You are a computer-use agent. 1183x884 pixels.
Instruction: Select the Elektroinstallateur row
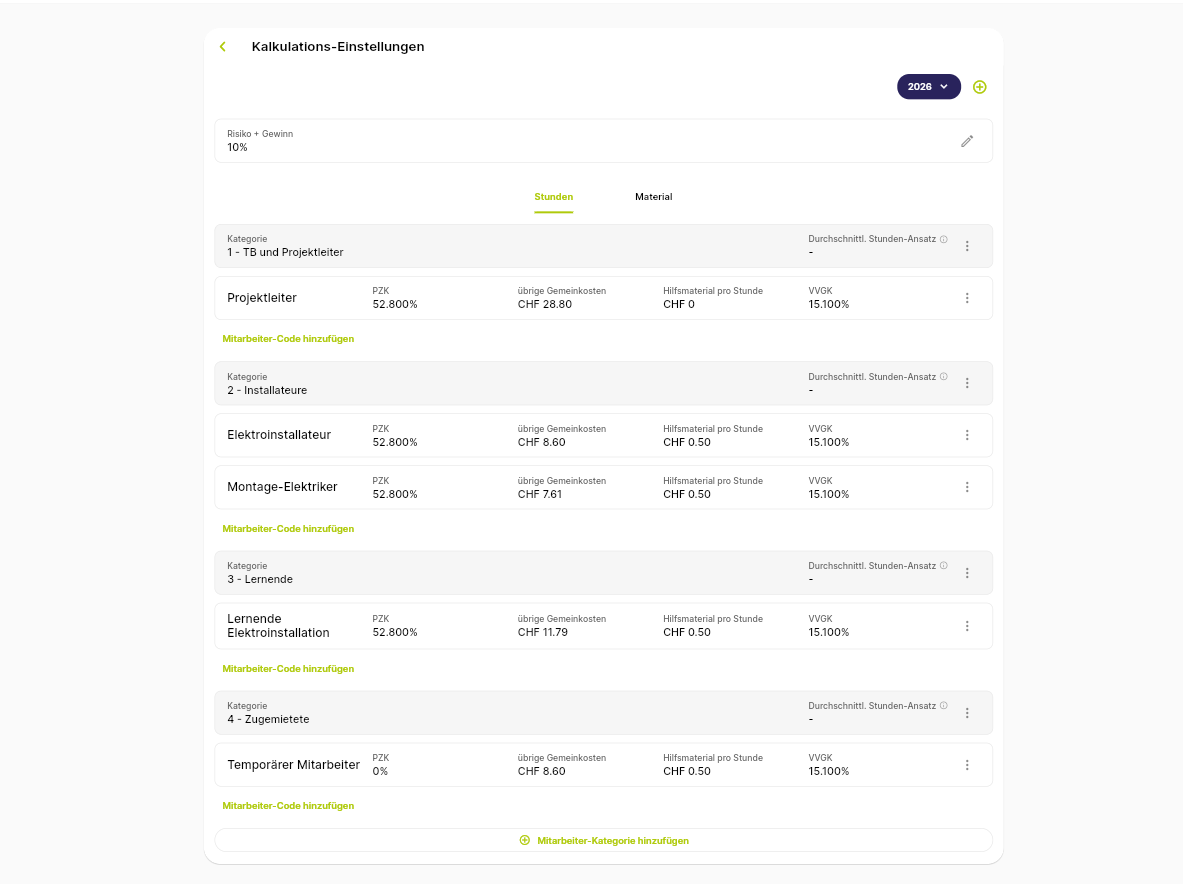pyautogui.click(x=604, y=435)
